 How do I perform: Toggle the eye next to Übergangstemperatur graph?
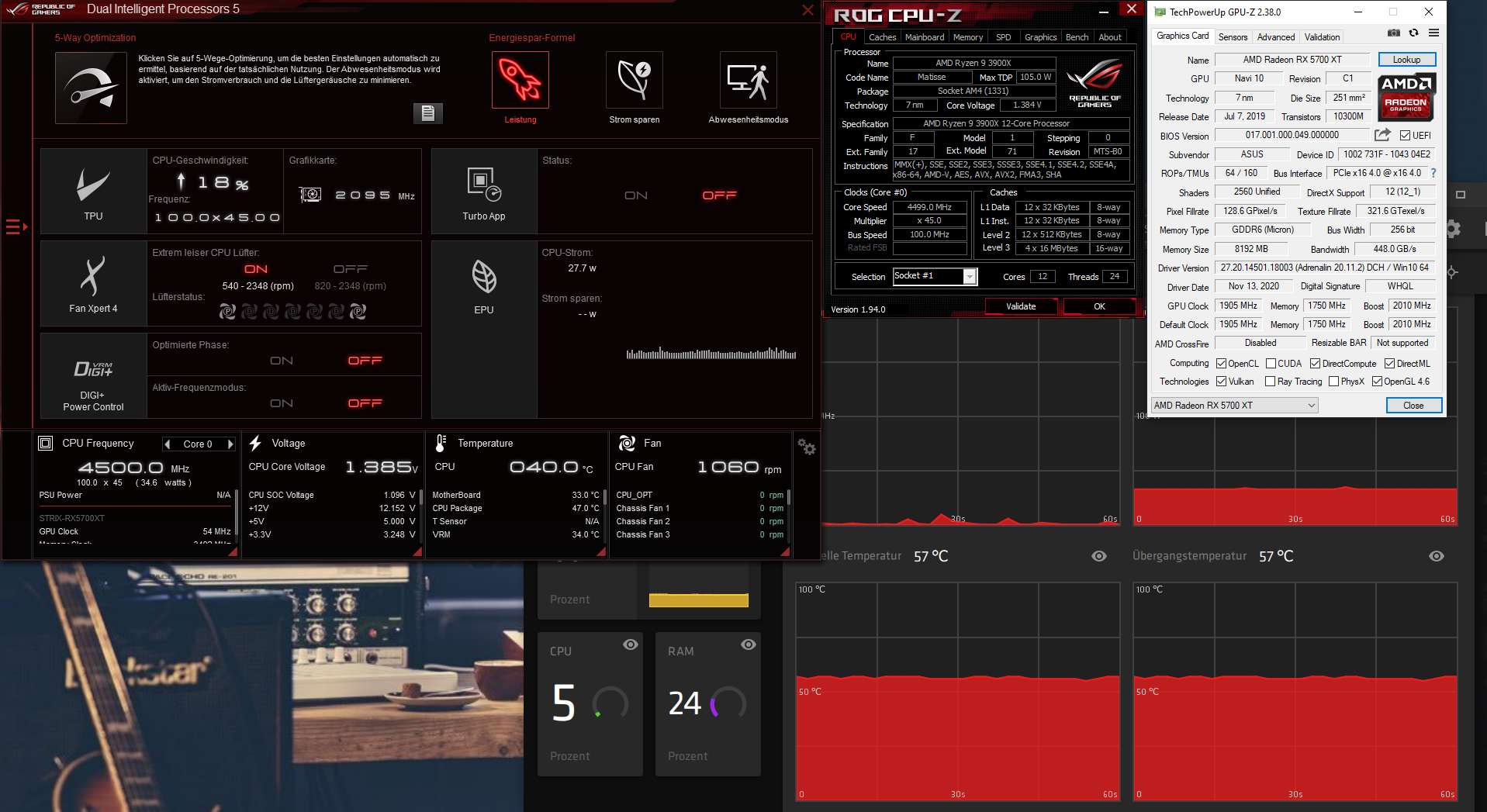point(1435,556)
